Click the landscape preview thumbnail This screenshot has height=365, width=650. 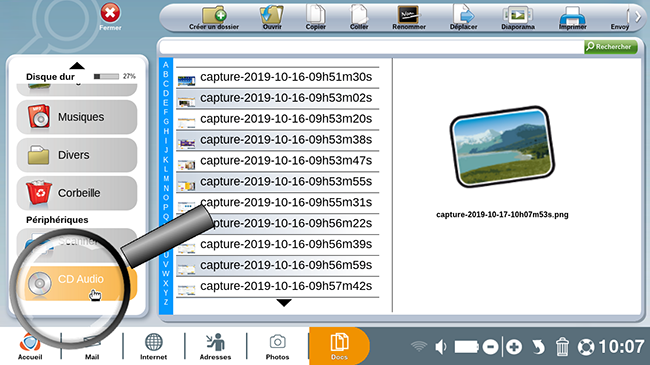[502, 146]
